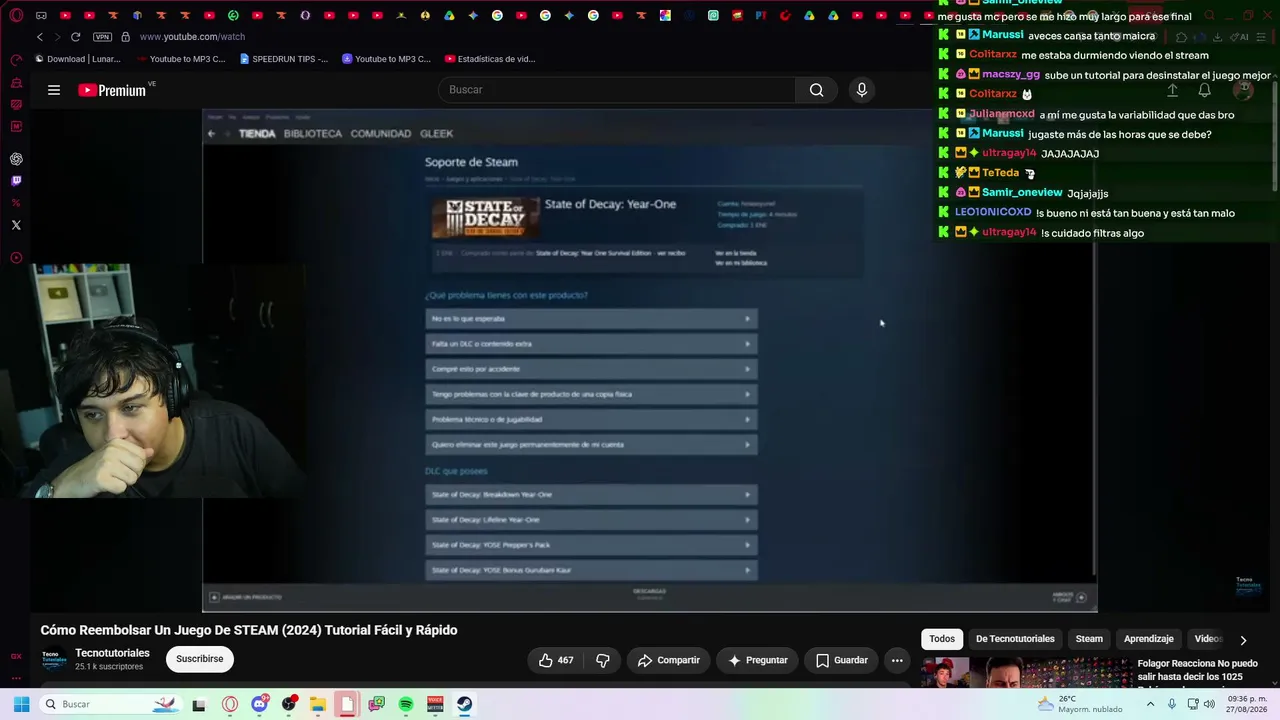Viewport: 1280px width, 720px height.
Task: Select the 'Steam' filter chip
Action: coord(1089,639)
